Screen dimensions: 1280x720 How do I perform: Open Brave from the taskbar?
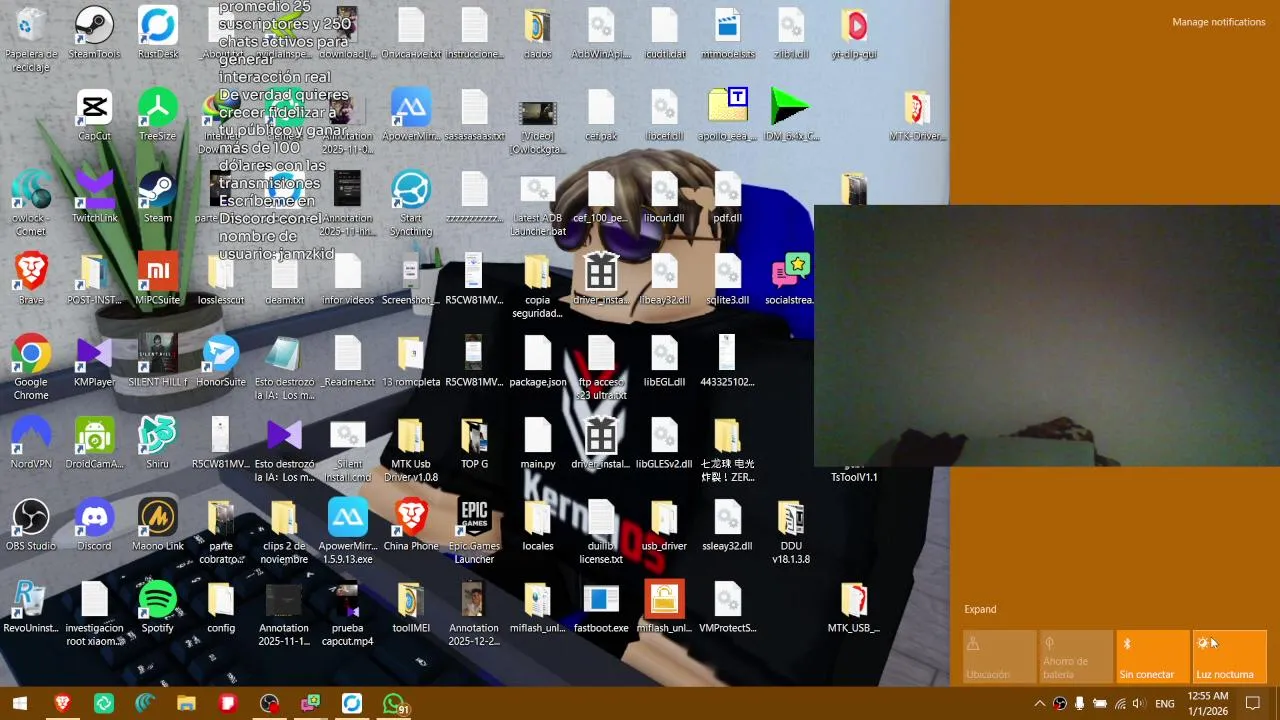pyautogui.click(x=62, y=704)
